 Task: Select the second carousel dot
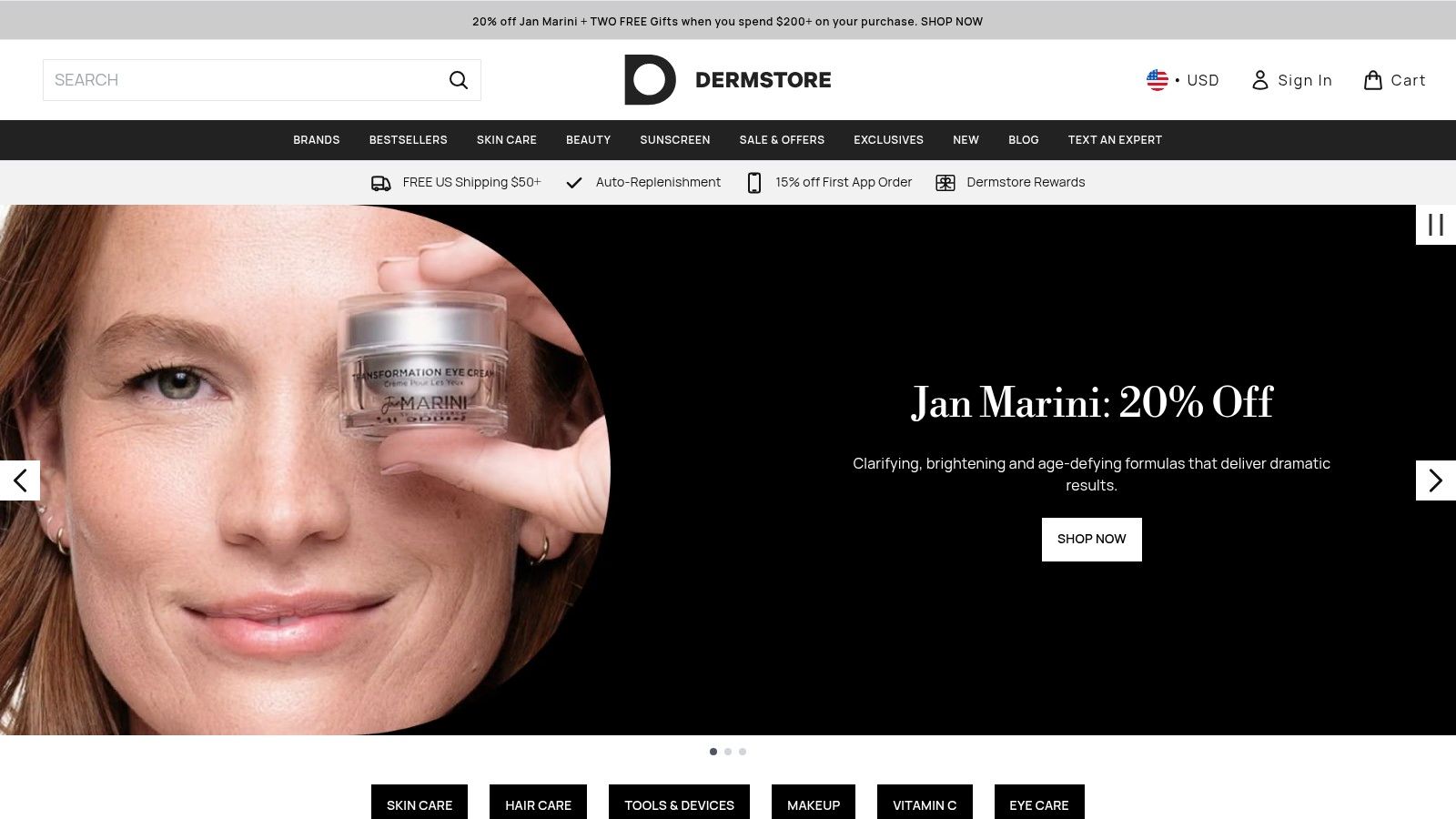point(728,752)
